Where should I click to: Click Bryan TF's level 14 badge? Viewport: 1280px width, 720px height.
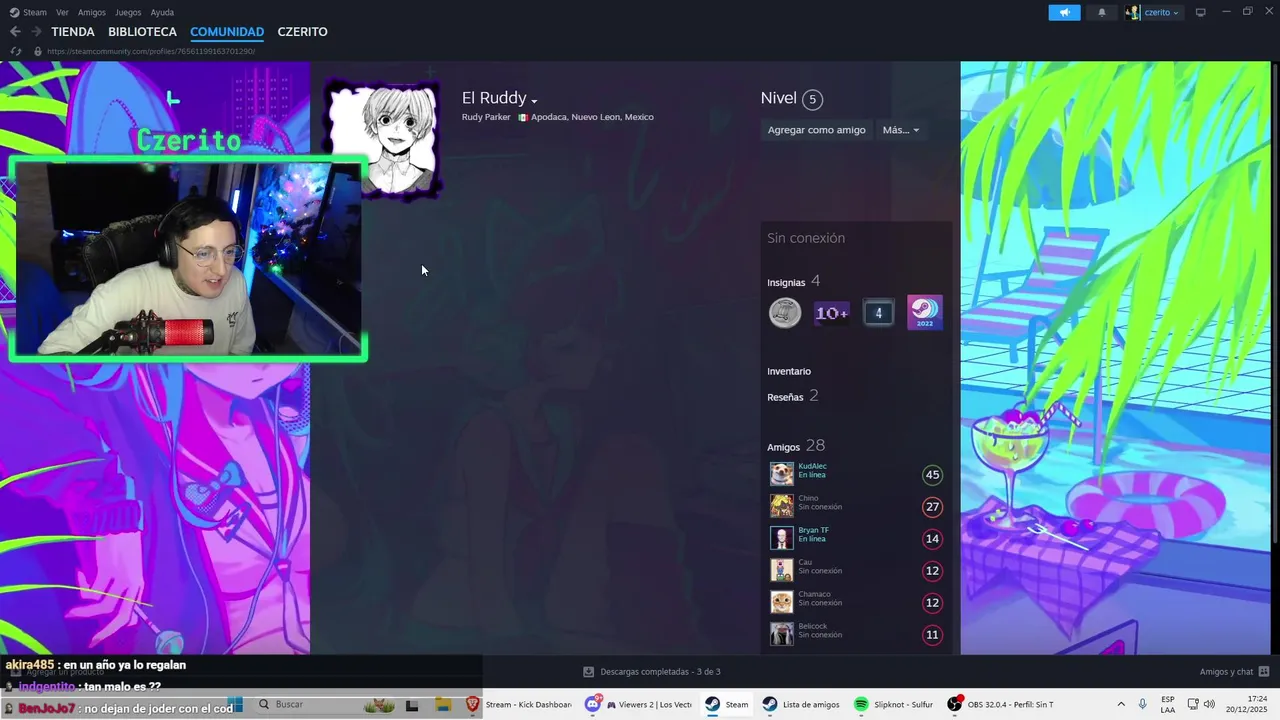(x=932, y=539)
